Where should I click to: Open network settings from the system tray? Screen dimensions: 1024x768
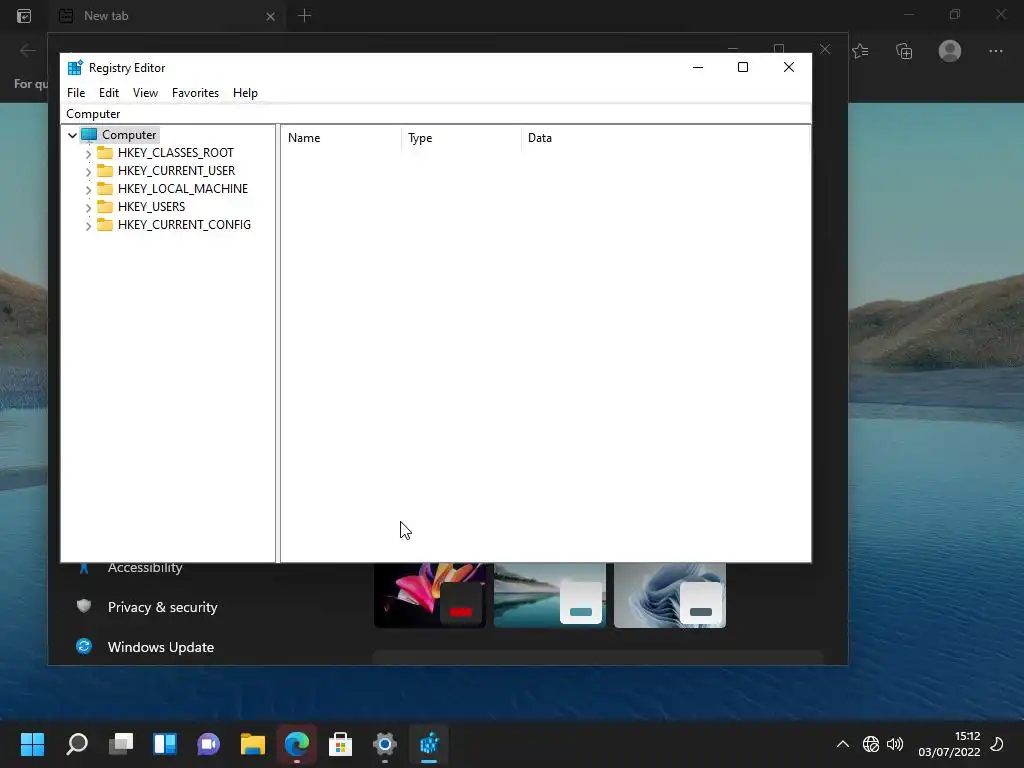[871, 744]
